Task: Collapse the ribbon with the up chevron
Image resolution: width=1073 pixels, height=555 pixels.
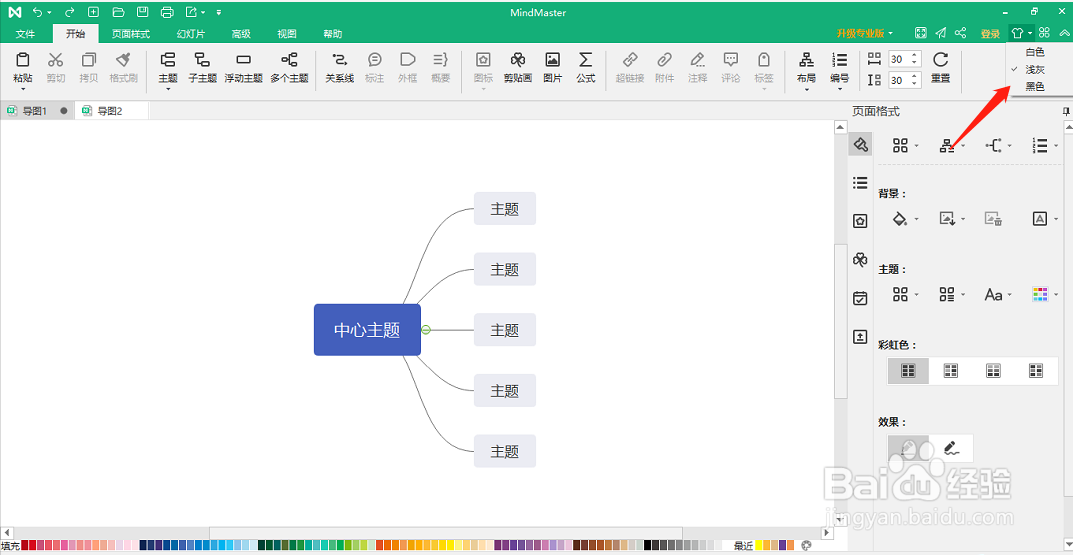Action: (x=1063, y=33)
